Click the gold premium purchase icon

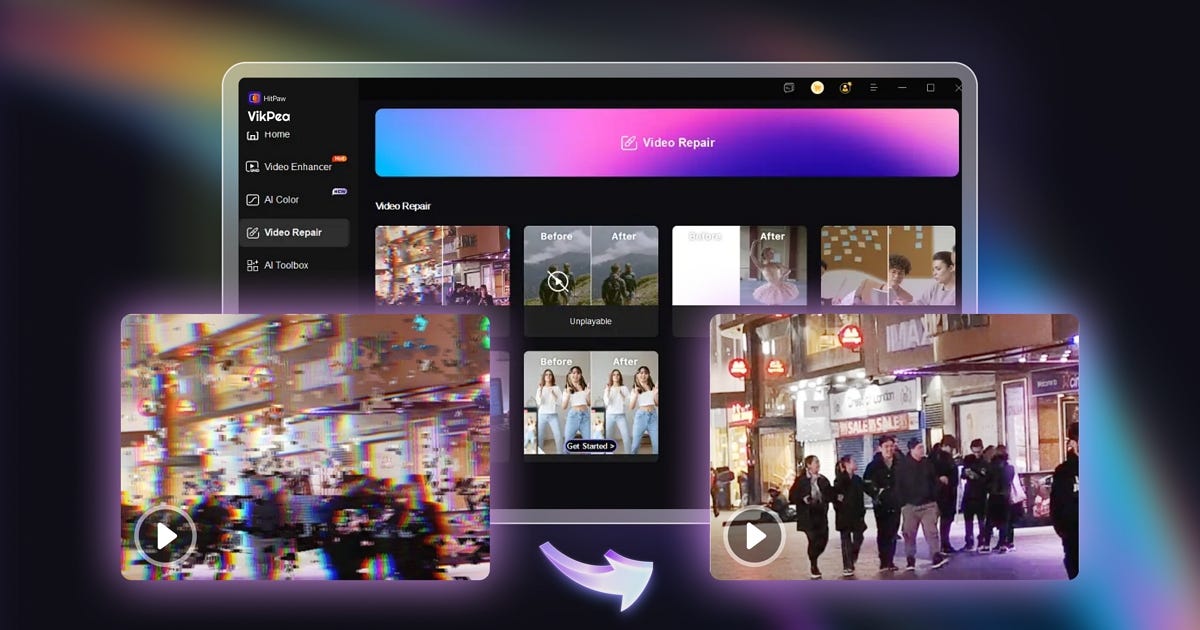(817, 88)
